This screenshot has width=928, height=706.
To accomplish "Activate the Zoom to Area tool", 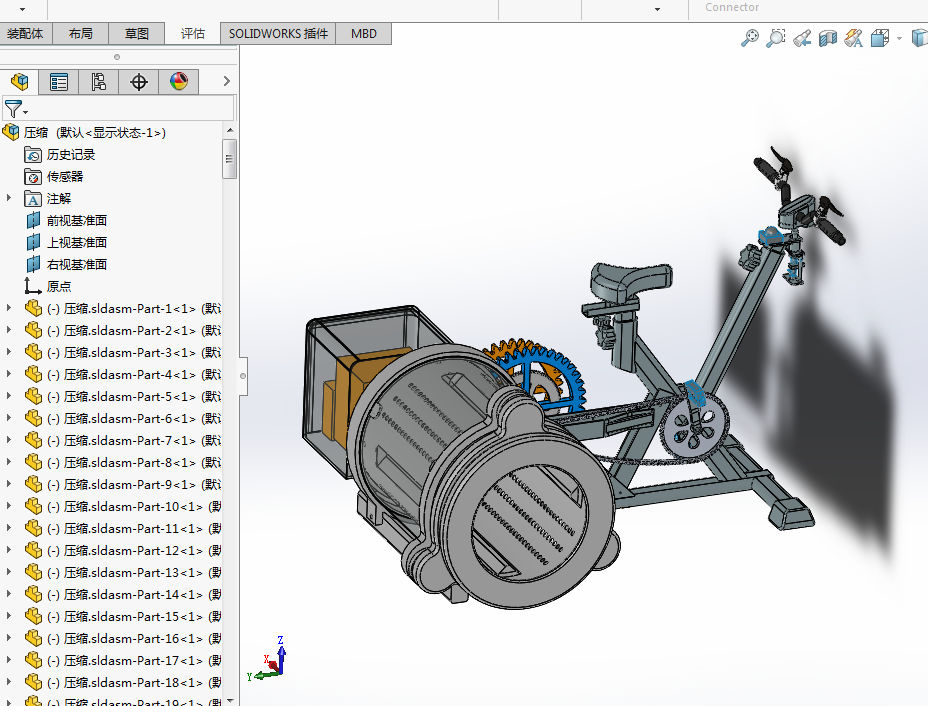I will click(775, 38).
